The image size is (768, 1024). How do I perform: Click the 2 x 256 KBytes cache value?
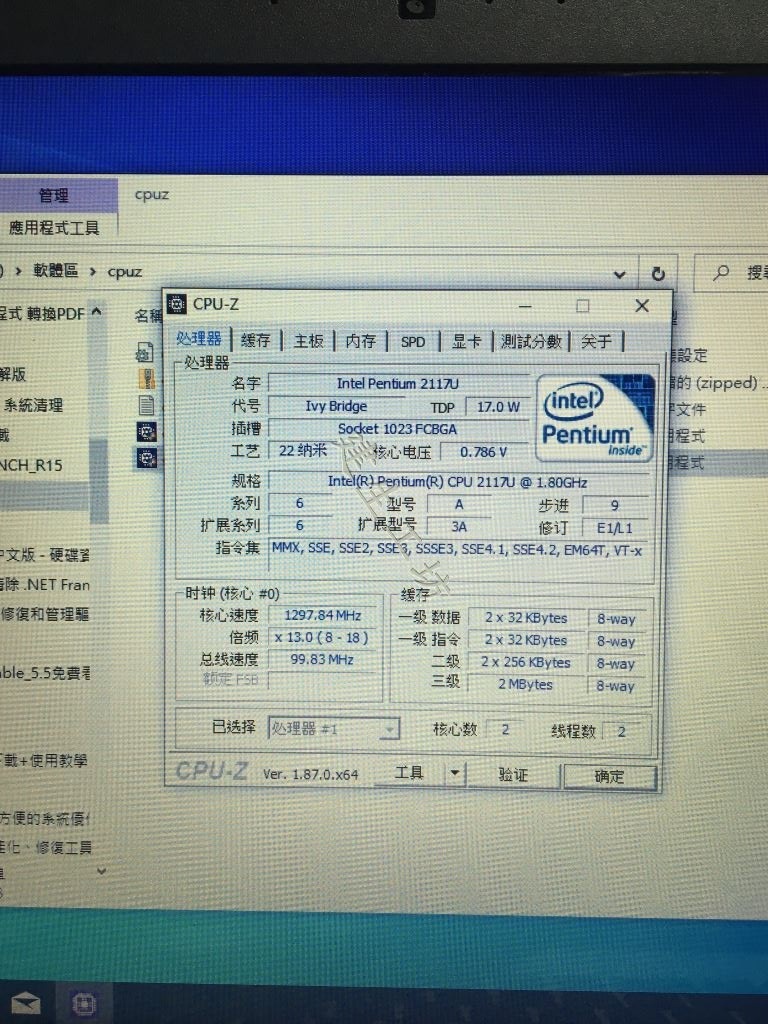click(526, 662)
